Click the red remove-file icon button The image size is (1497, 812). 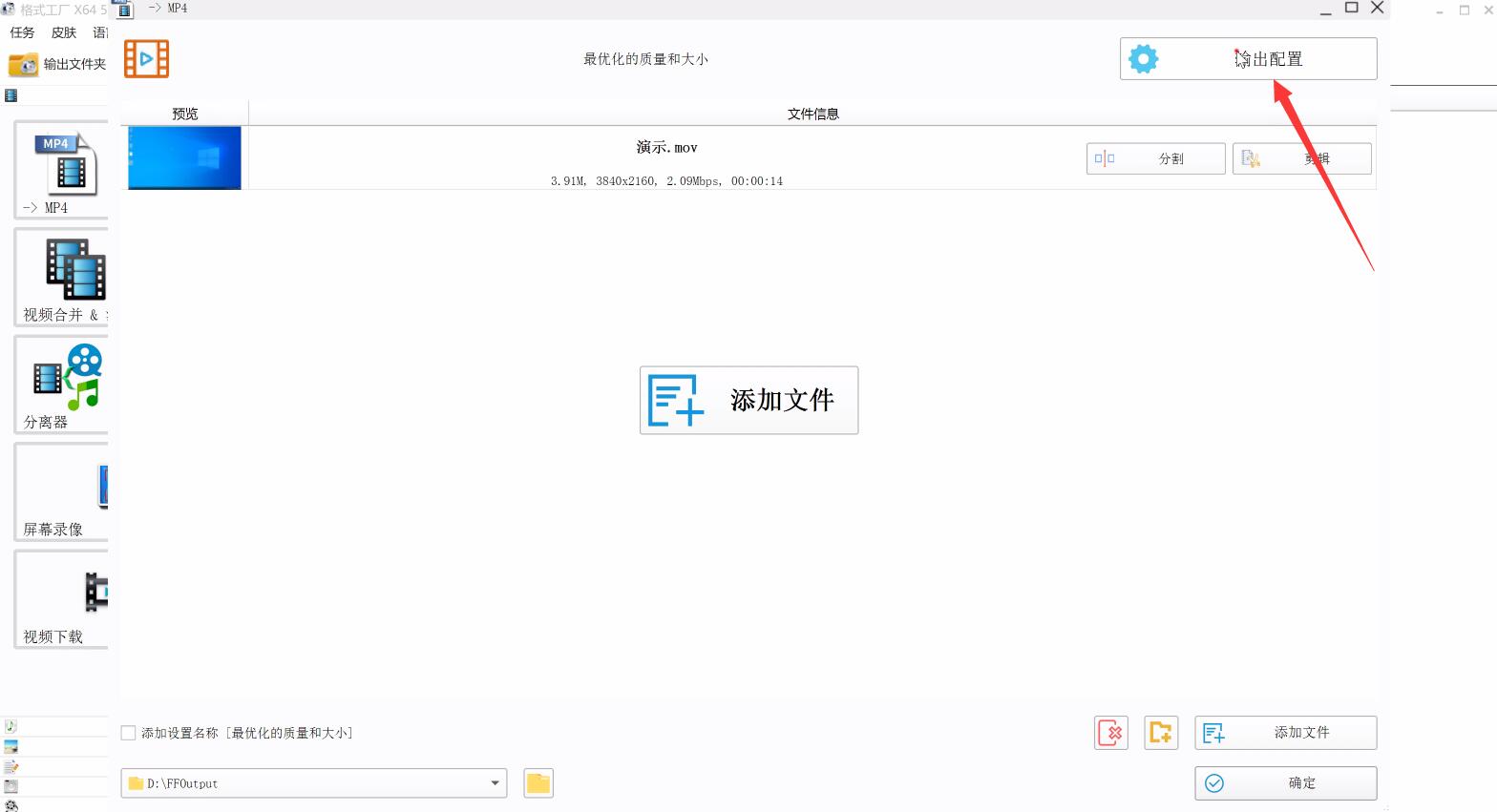[x=1111, y=733]
